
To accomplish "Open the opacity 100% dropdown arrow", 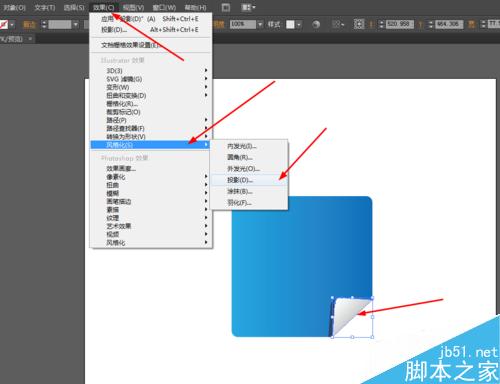I will 260,24.
